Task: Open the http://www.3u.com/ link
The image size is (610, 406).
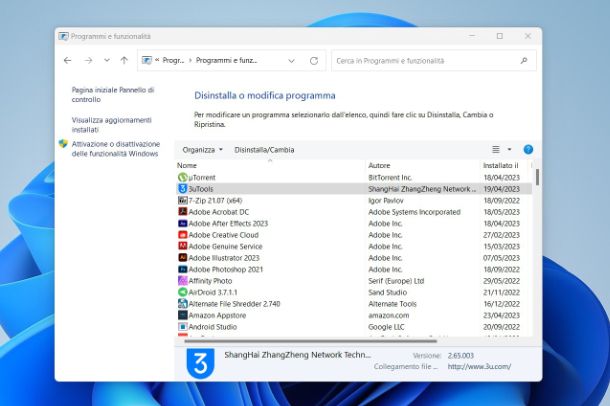Action: pos(479,366)
